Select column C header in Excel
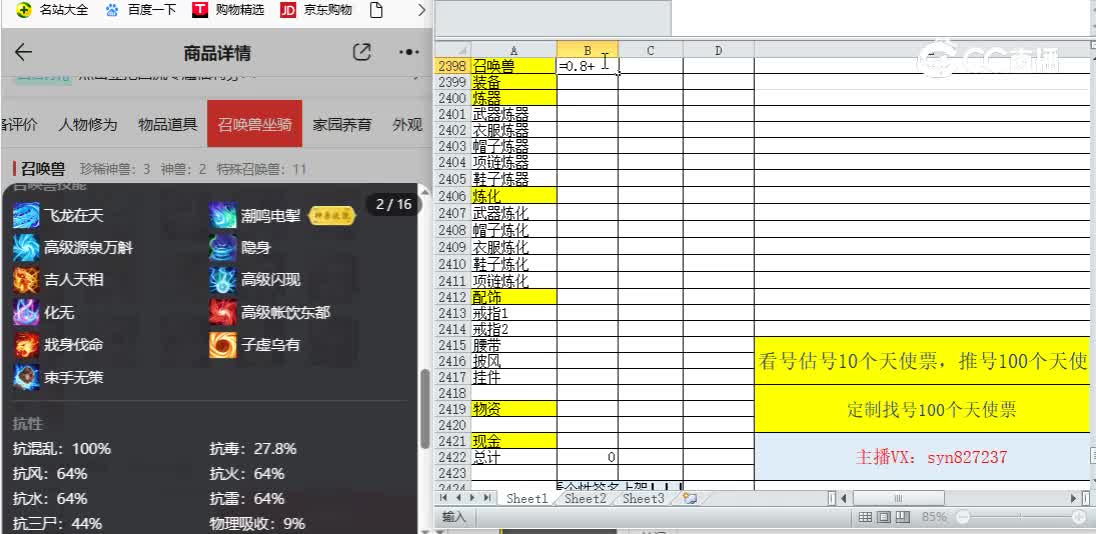 click(x=650, y=50)
